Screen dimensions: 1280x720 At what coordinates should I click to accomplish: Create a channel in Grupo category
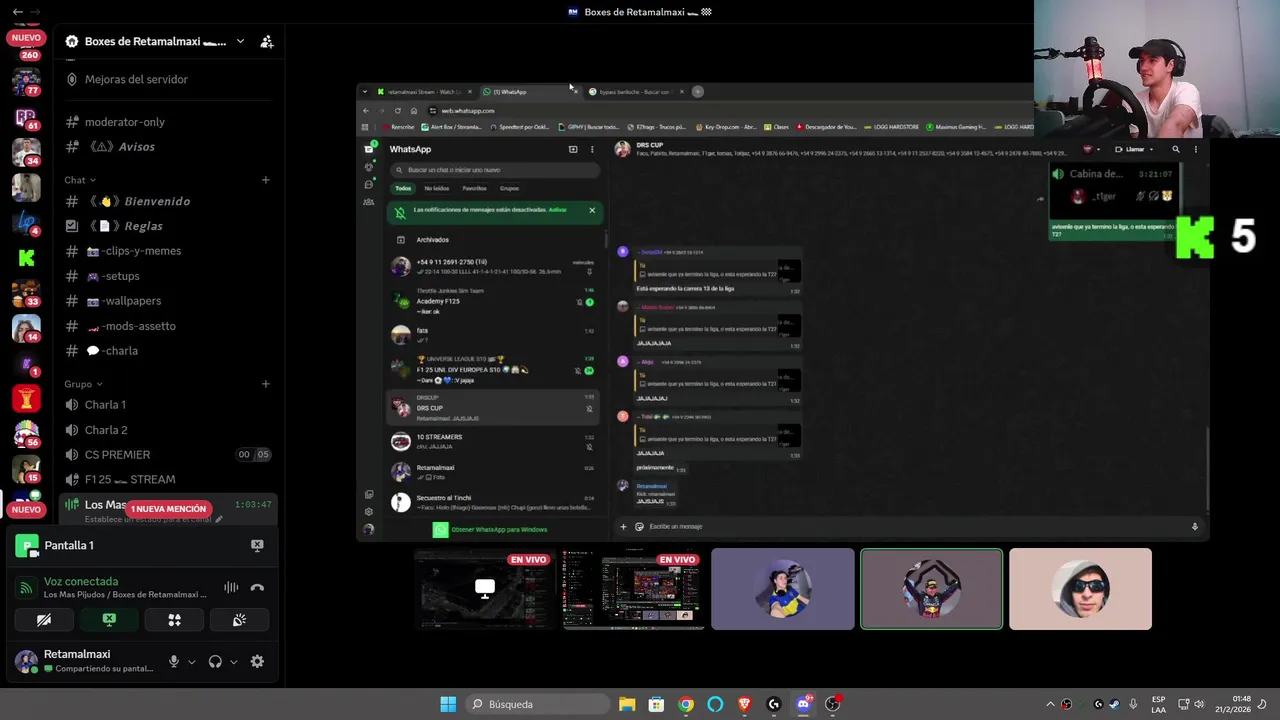click(x=266, y=384)
